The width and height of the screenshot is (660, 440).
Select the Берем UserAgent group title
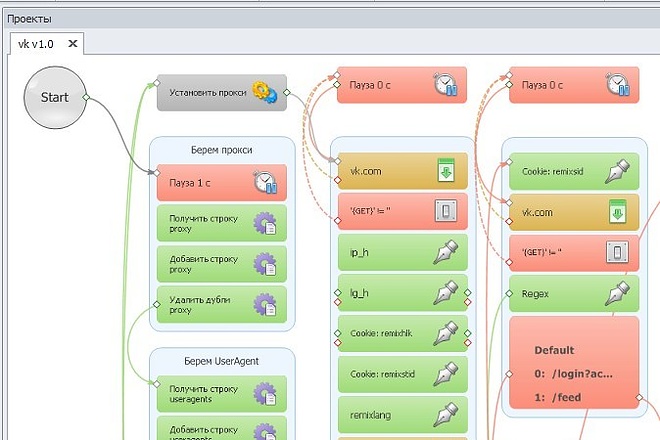[221, 361]
